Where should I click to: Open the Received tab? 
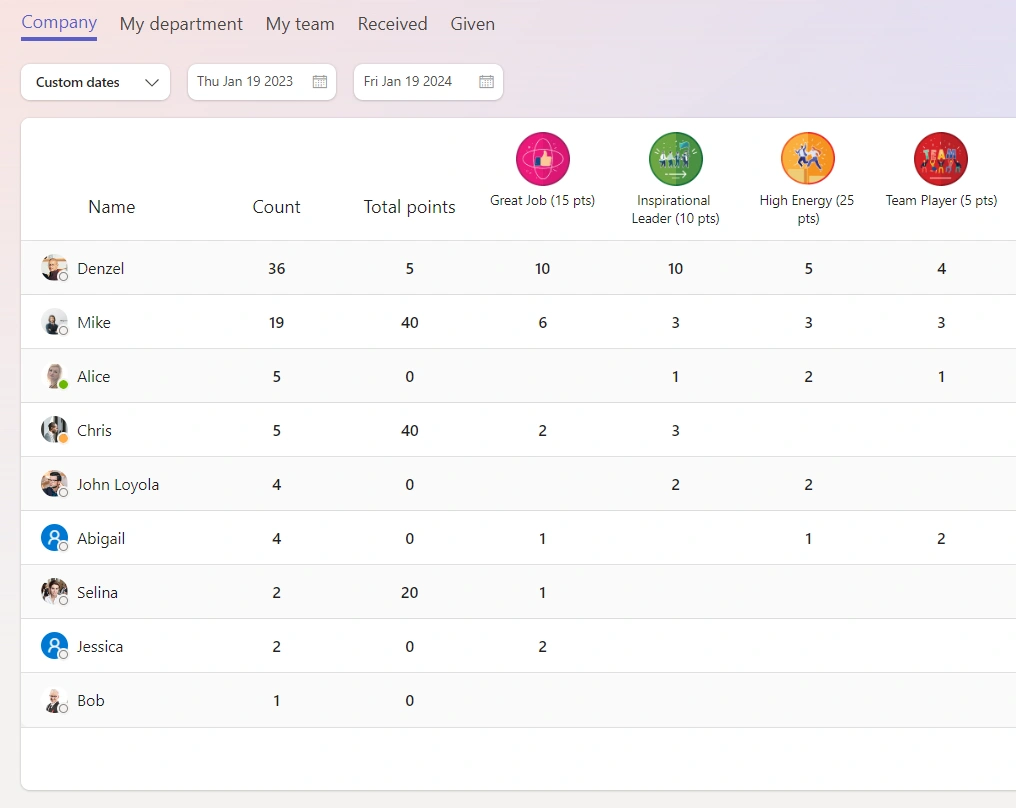pyautogui.click(x=393, y=24)
